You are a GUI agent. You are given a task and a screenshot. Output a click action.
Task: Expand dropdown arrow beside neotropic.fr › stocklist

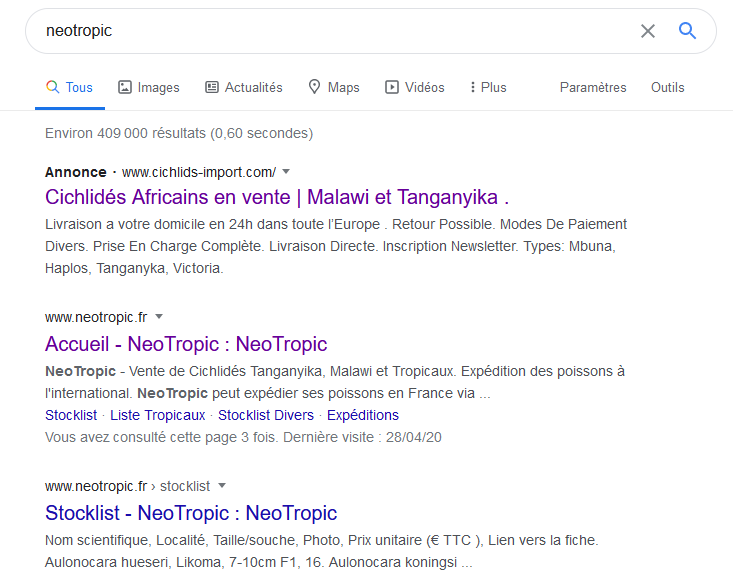(222, 485)
